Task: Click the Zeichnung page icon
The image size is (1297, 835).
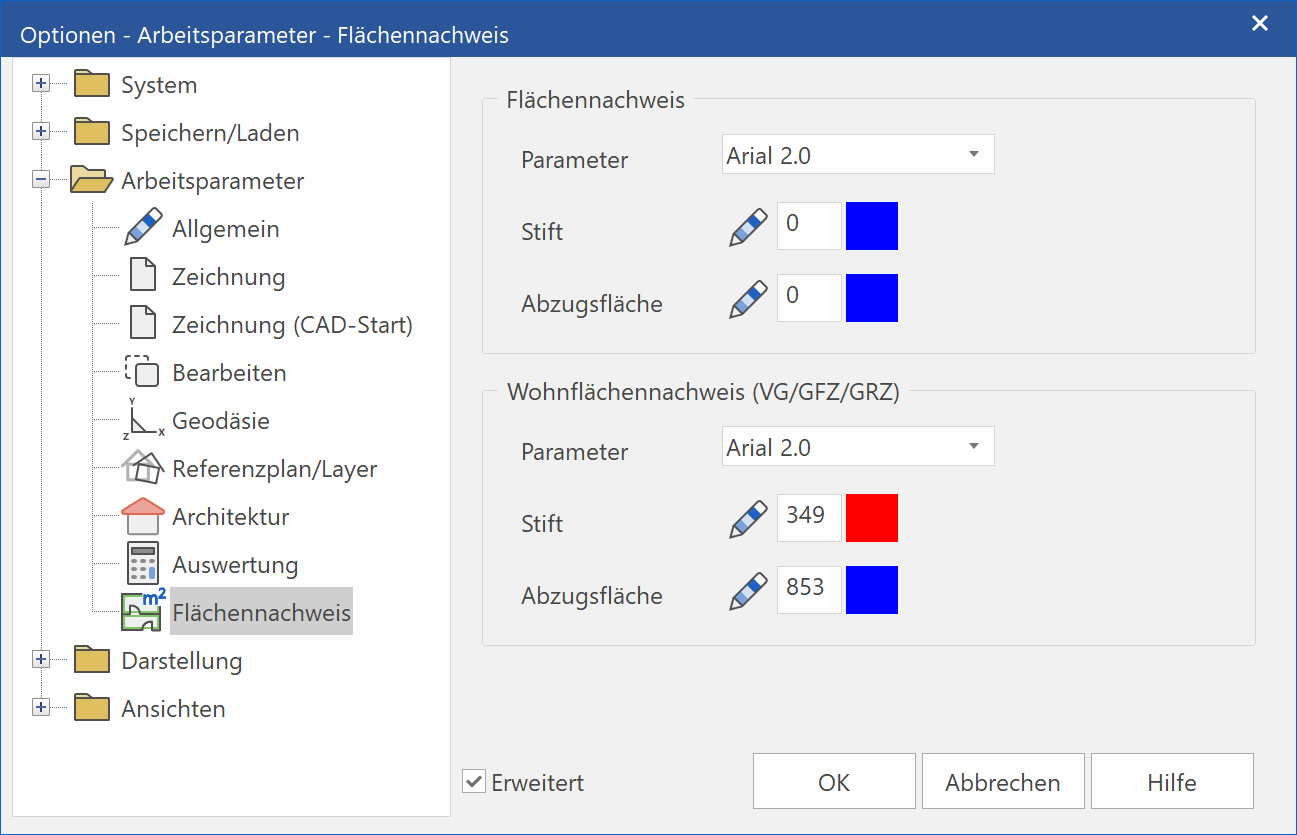Action: coord(144,276)
